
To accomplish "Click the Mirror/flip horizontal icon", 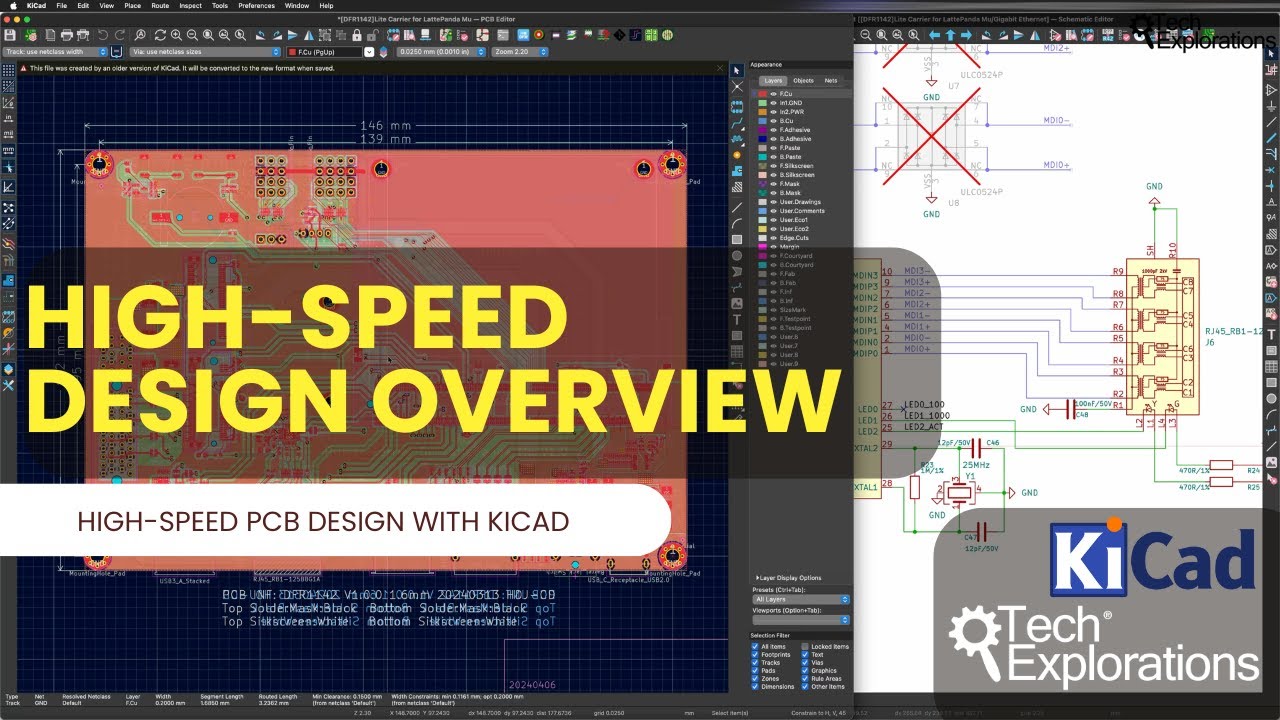I will [309, 34].
